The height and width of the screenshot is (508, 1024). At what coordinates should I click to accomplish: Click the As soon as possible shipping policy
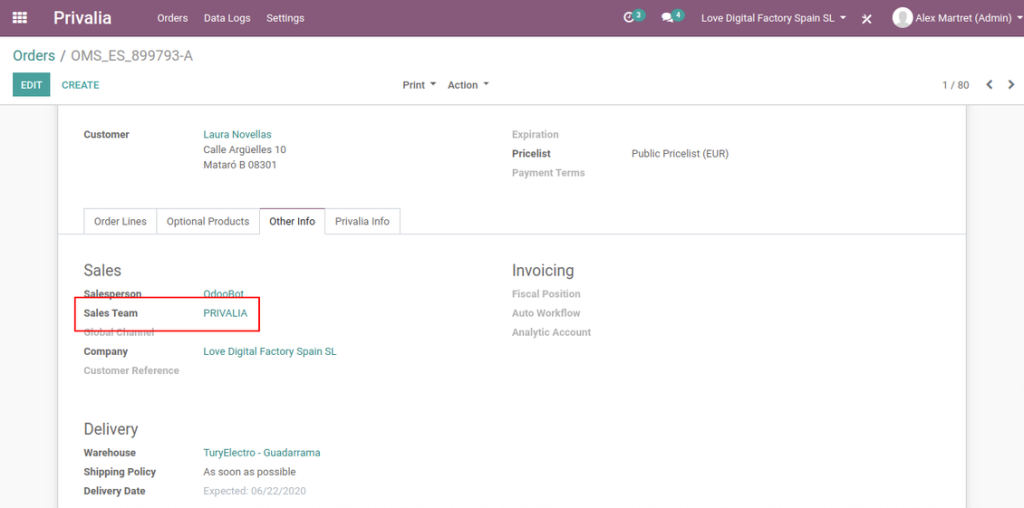point(249,471)
